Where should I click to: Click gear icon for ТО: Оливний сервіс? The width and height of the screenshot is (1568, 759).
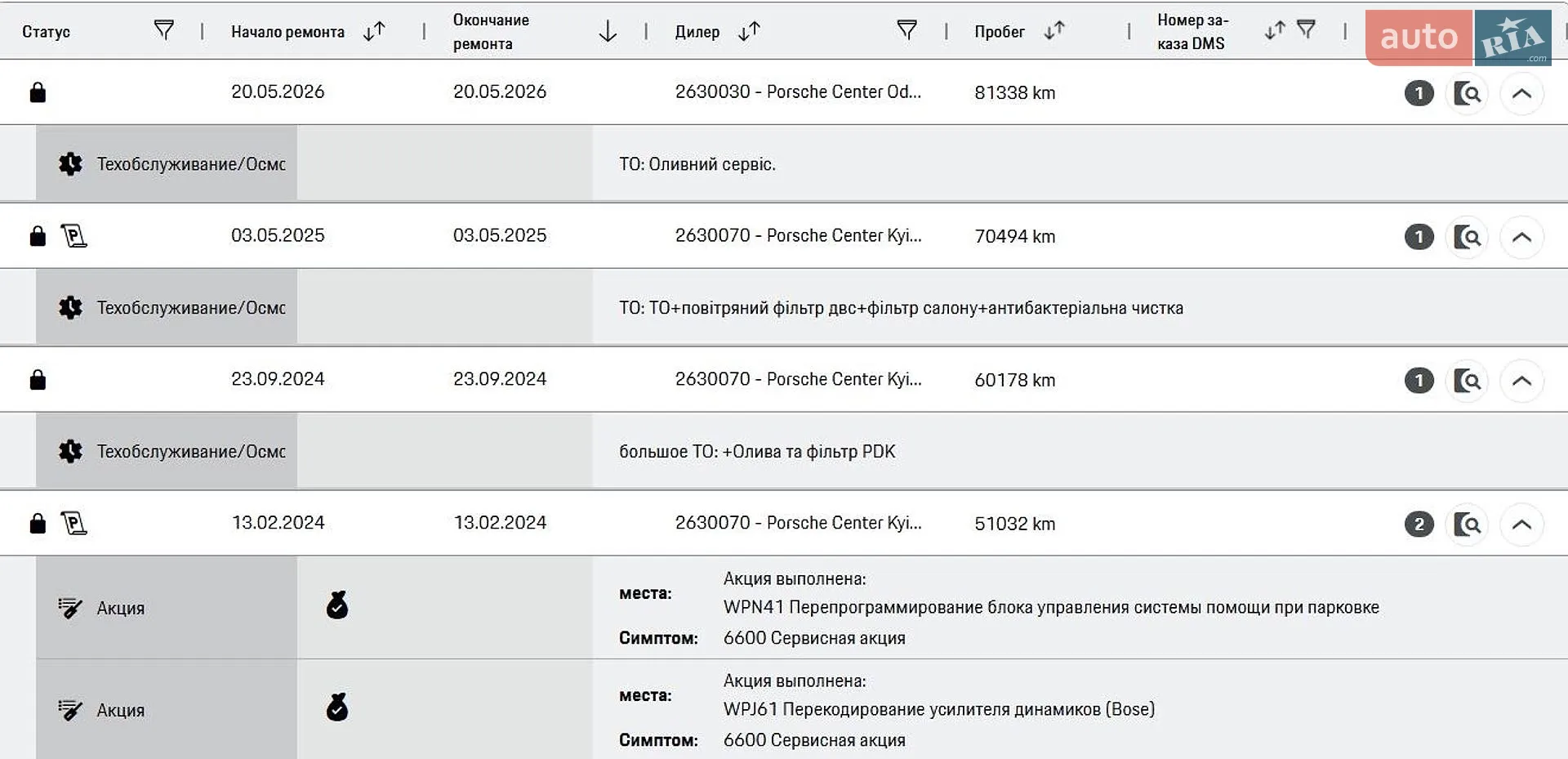(x=70, y=164)
